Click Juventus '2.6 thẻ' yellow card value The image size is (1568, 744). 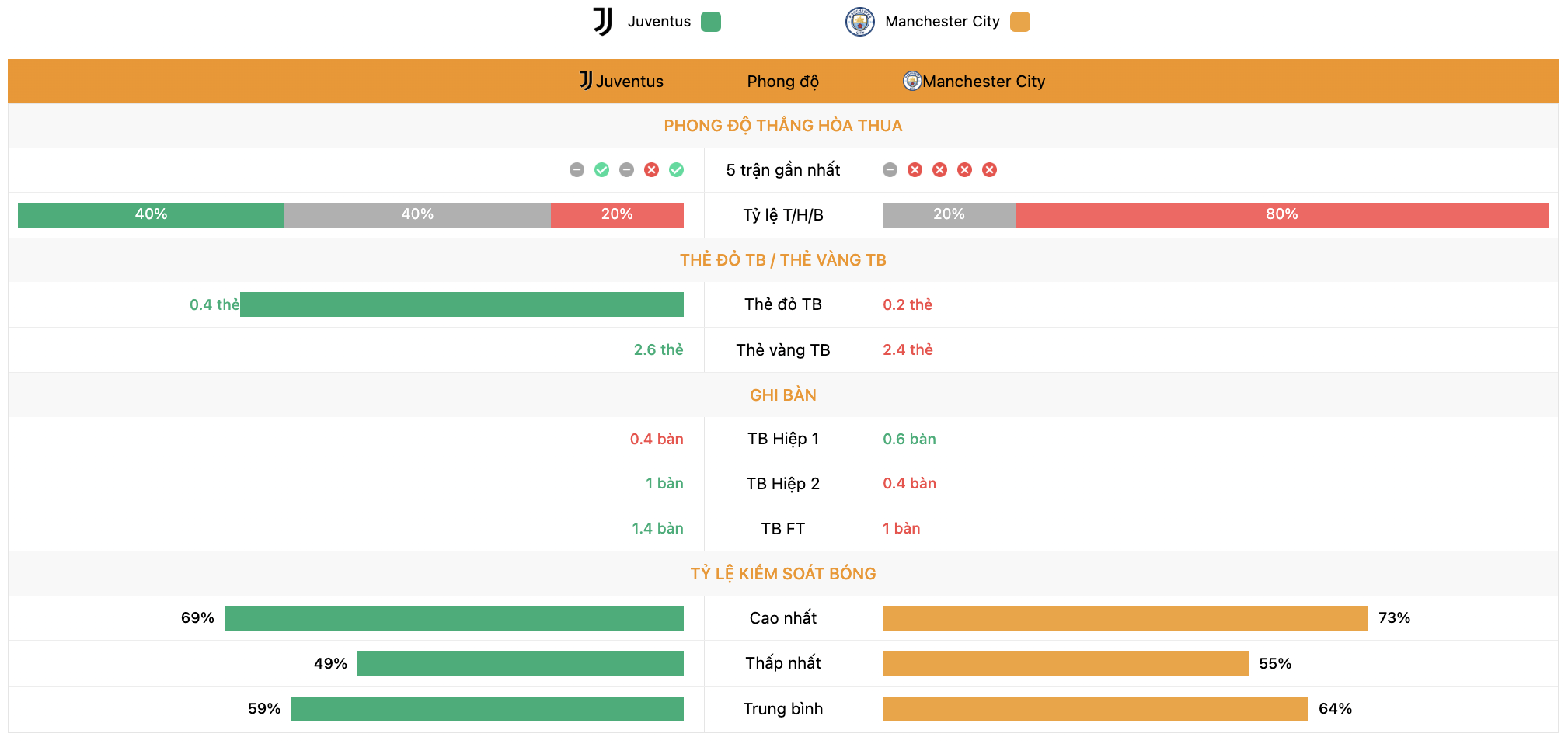pyautogui.click(x=659, y=350)
